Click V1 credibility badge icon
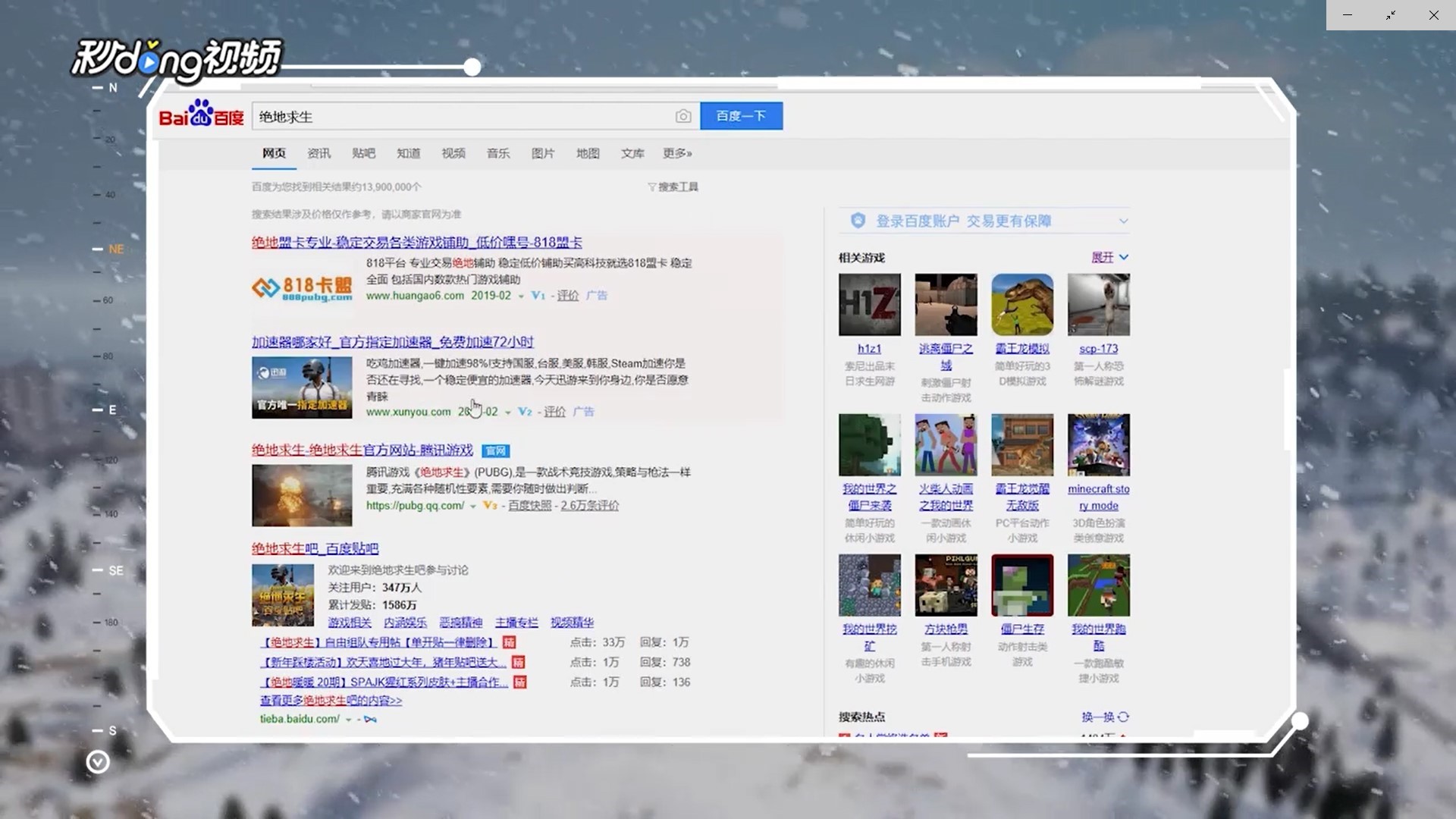Image resolution: width=1456 pixels, height=819 pixels. point(538,295)
